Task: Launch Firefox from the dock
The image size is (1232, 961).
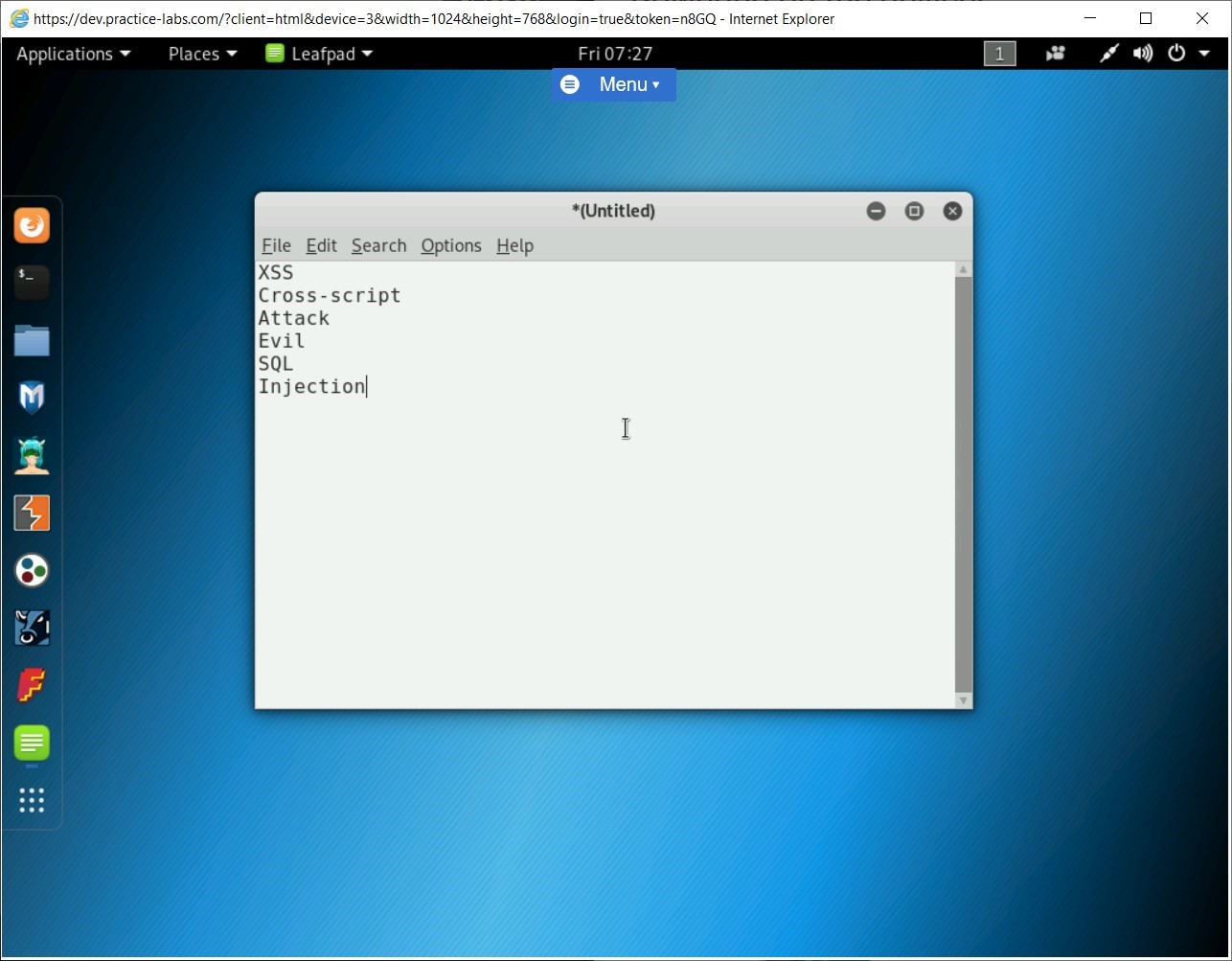Action: pos(32,225)
